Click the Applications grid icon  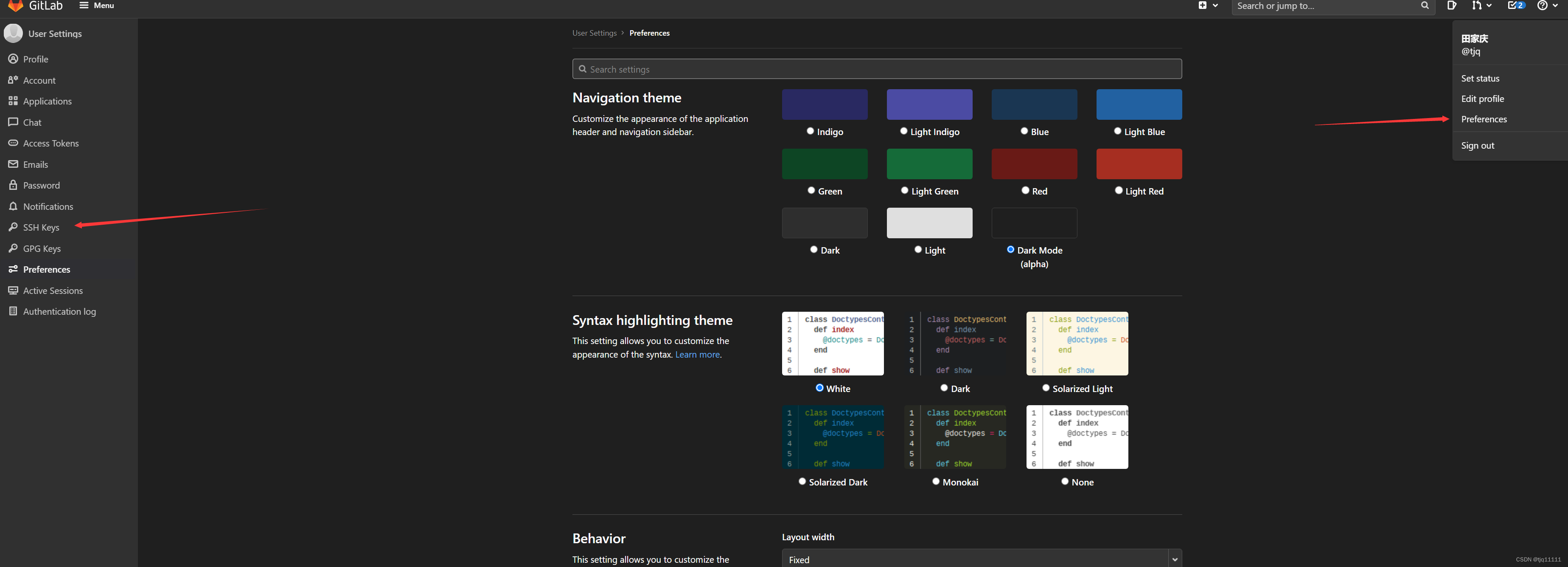coord(13,101)
